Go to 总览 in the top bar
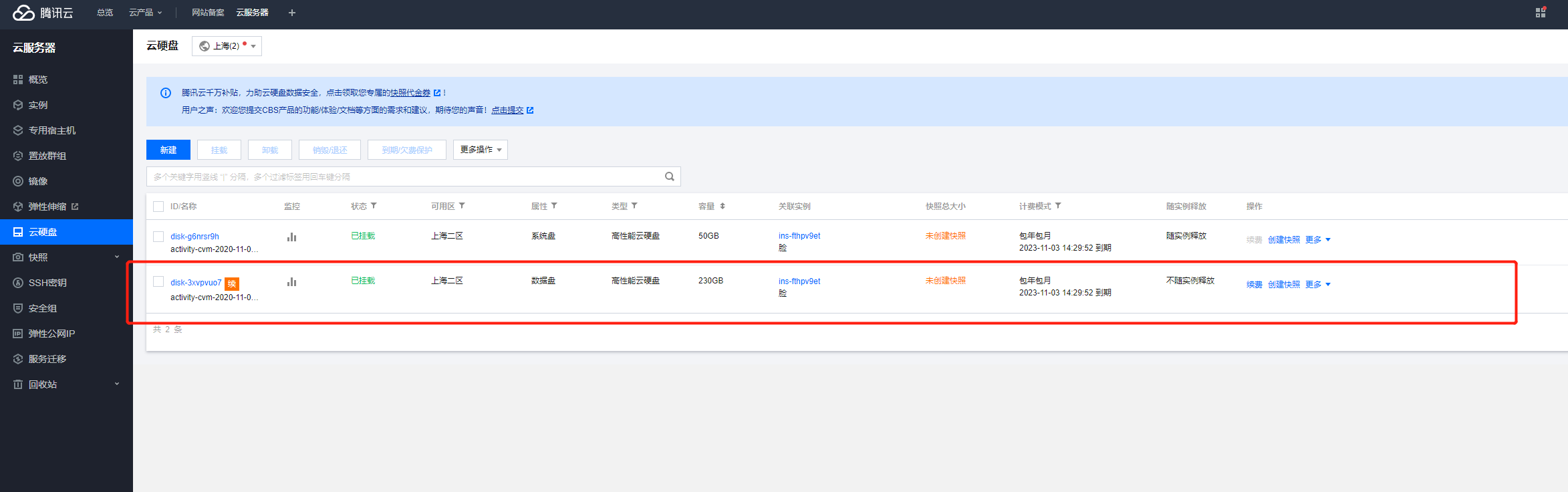Viewport: 1568px width, 492px height. pos(105,13)
